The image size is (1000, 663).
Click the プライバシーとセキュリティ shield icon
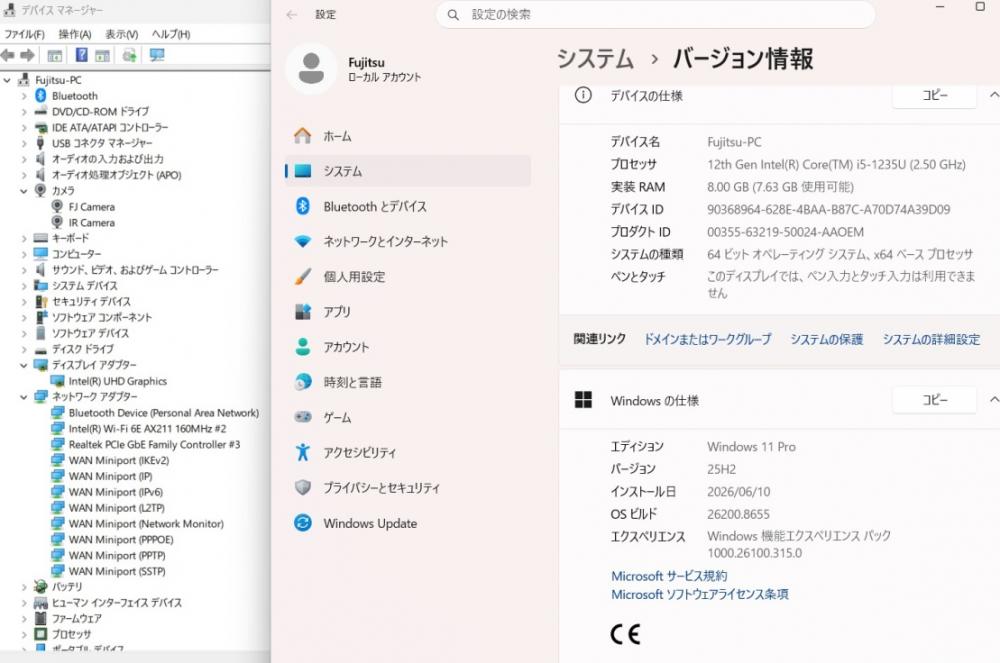tap(302, 488)
